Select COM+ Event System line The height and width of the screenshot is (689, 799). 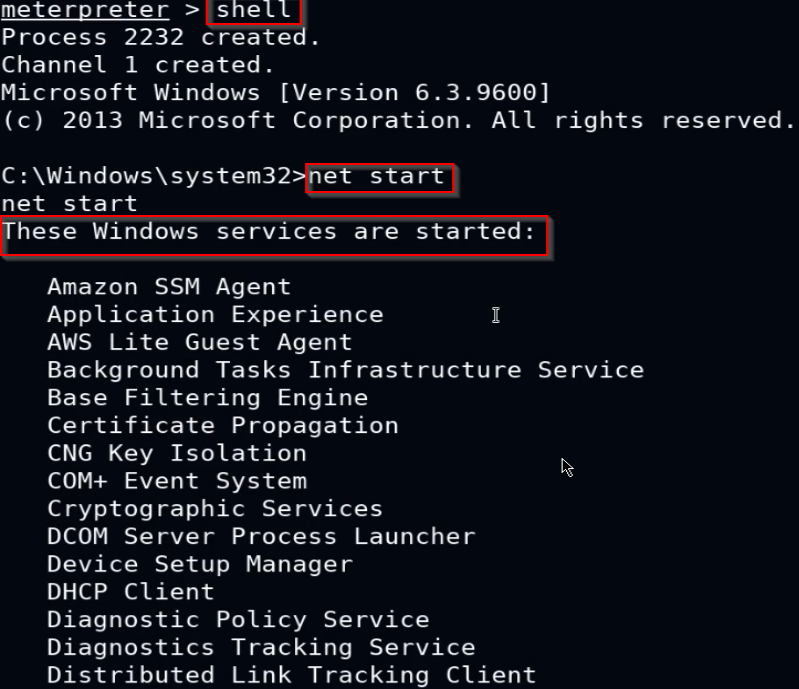tap(177, 481)
